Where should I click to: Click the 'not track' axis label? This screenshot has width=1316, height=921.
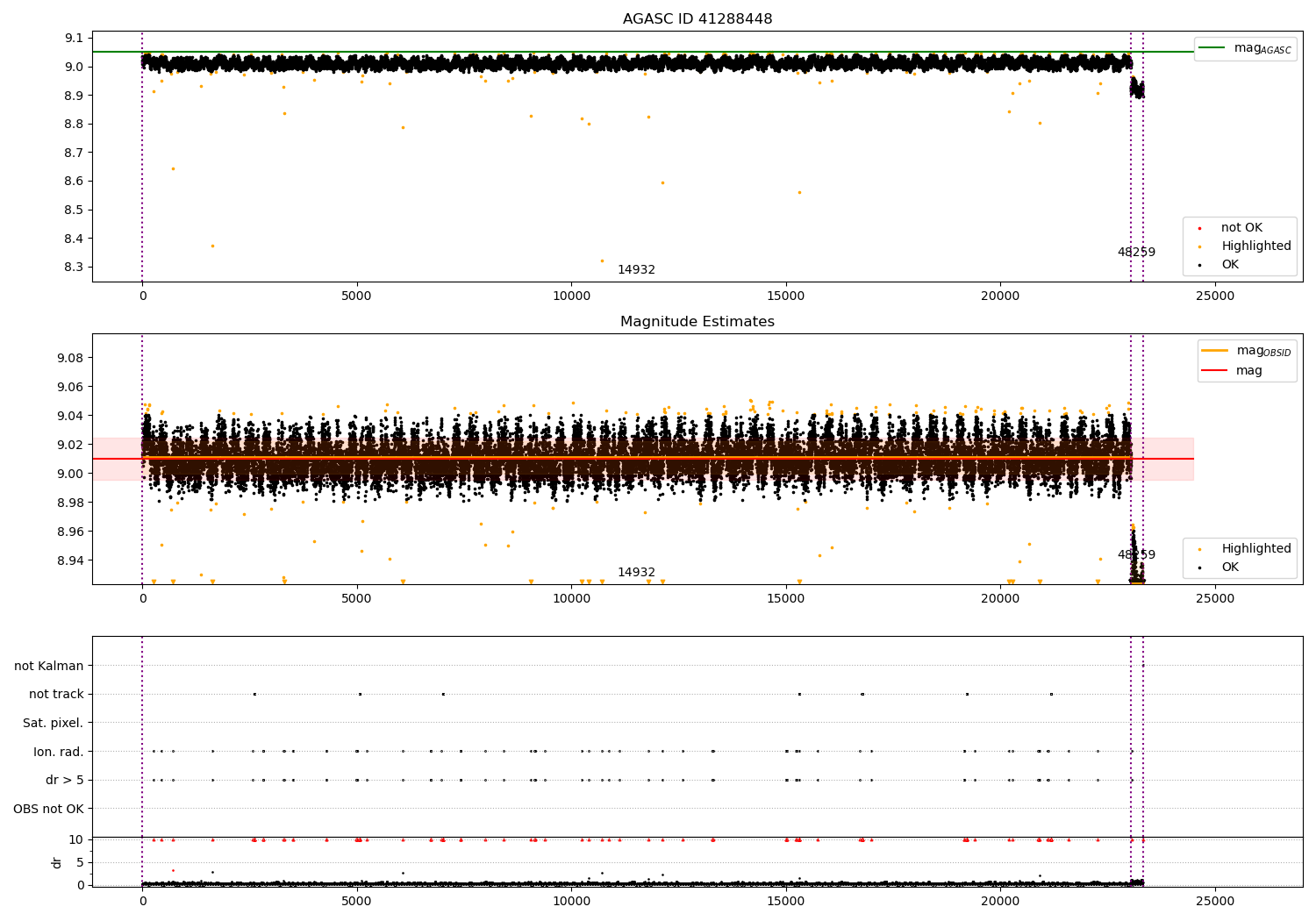point(56,695)
